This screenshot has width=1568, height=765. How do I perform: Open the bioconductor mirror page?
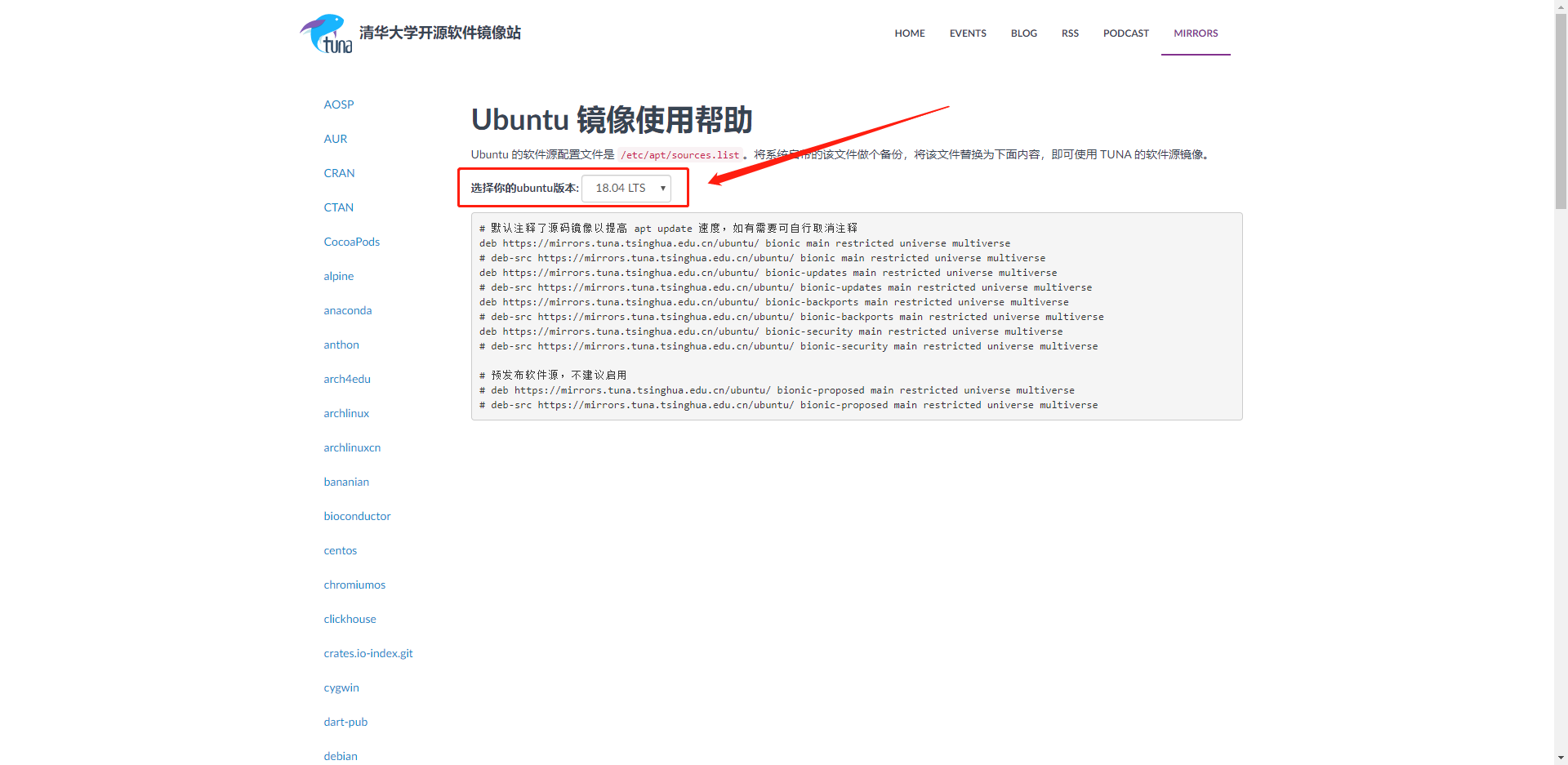tap(357, 516)
